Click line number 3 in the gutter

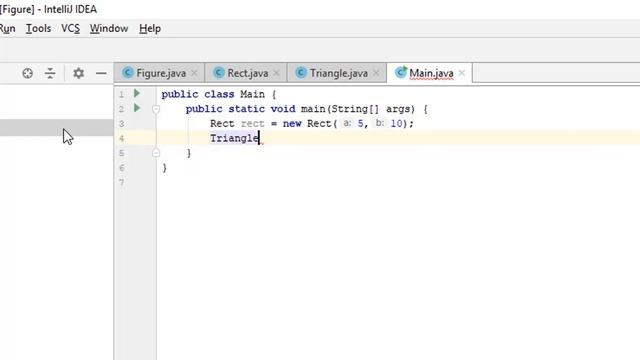[x=121, y=124]
